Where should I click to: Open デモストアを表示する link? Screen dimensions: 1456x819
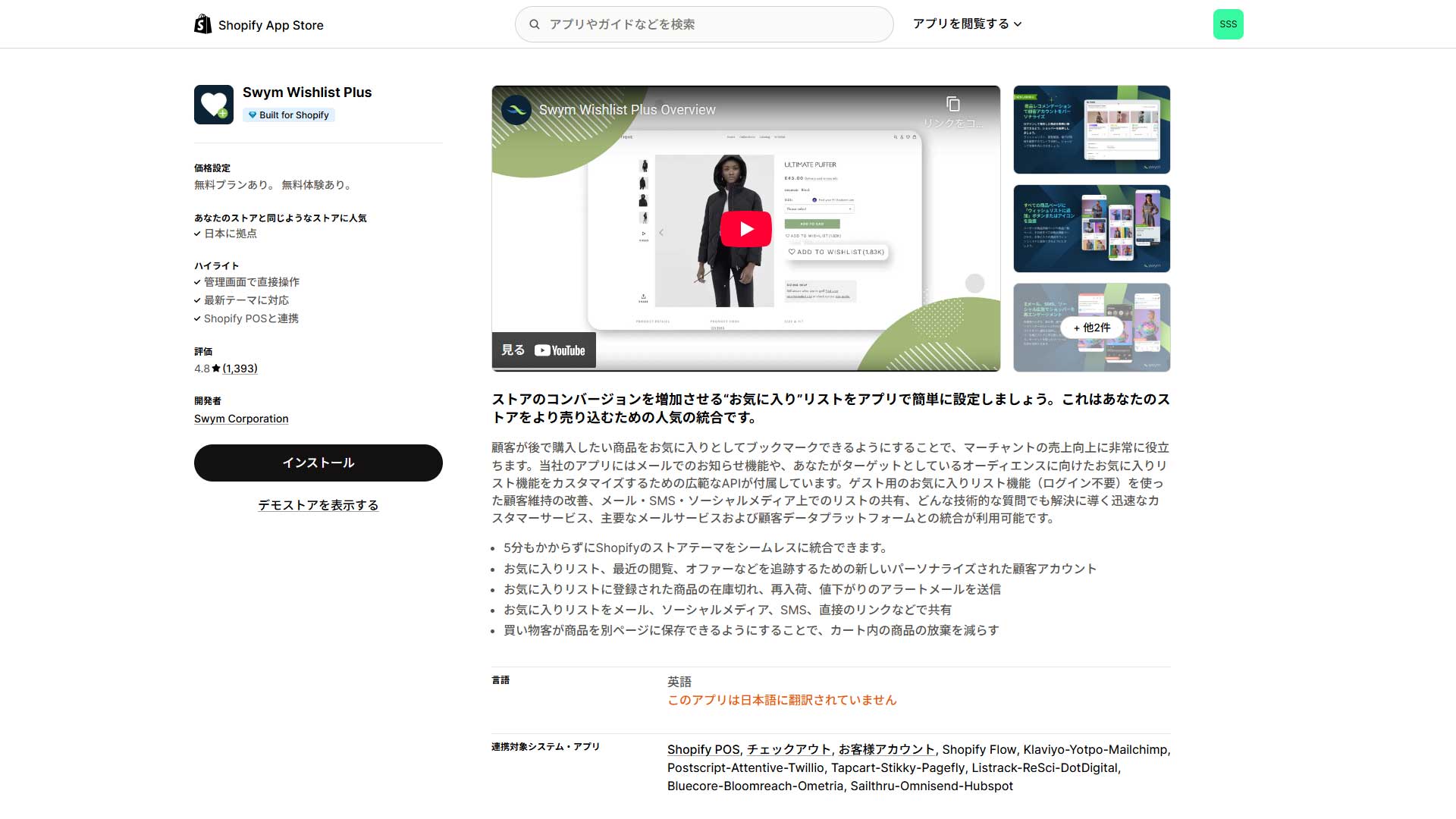pyautogui.click(x=318, y=505)
